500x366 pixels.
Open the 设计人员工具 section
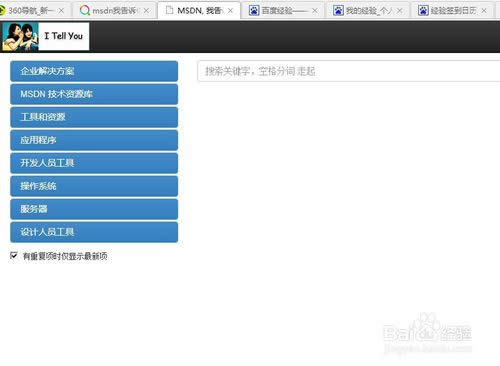click(94, 232)
